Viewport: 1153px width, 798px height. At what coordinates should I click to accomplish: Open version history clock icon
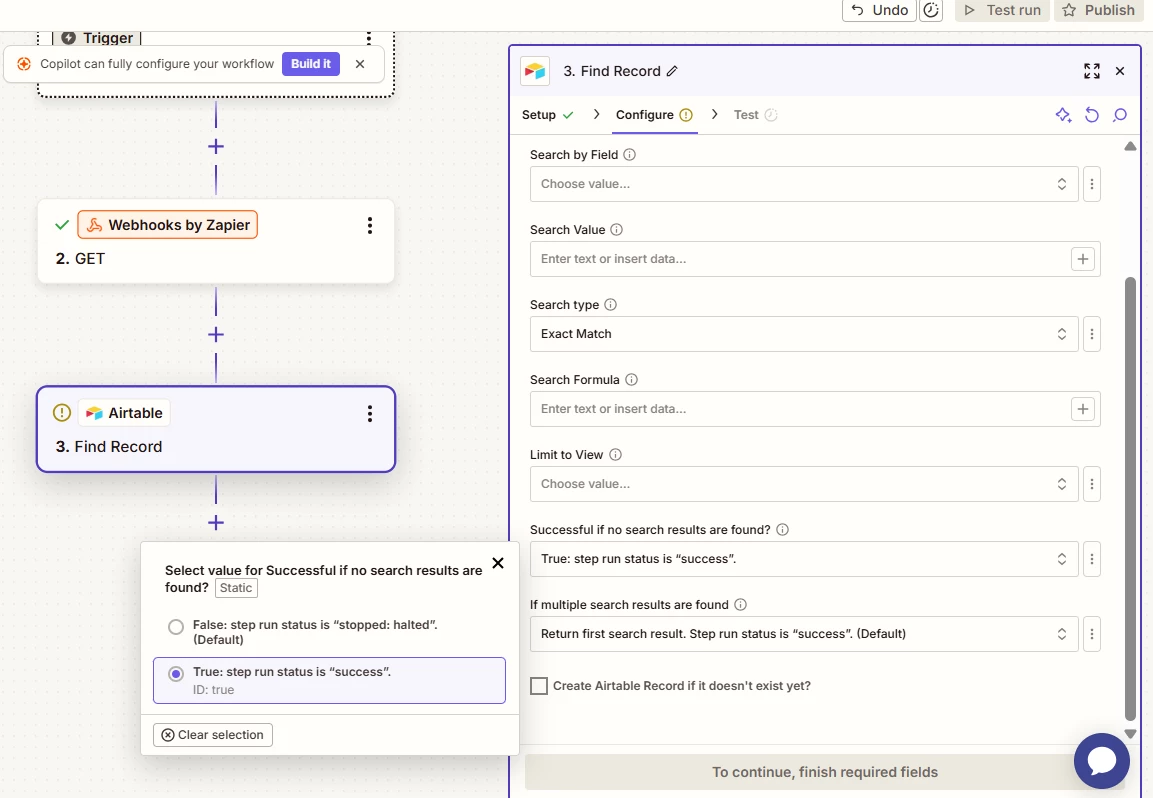tap(931, 10)
